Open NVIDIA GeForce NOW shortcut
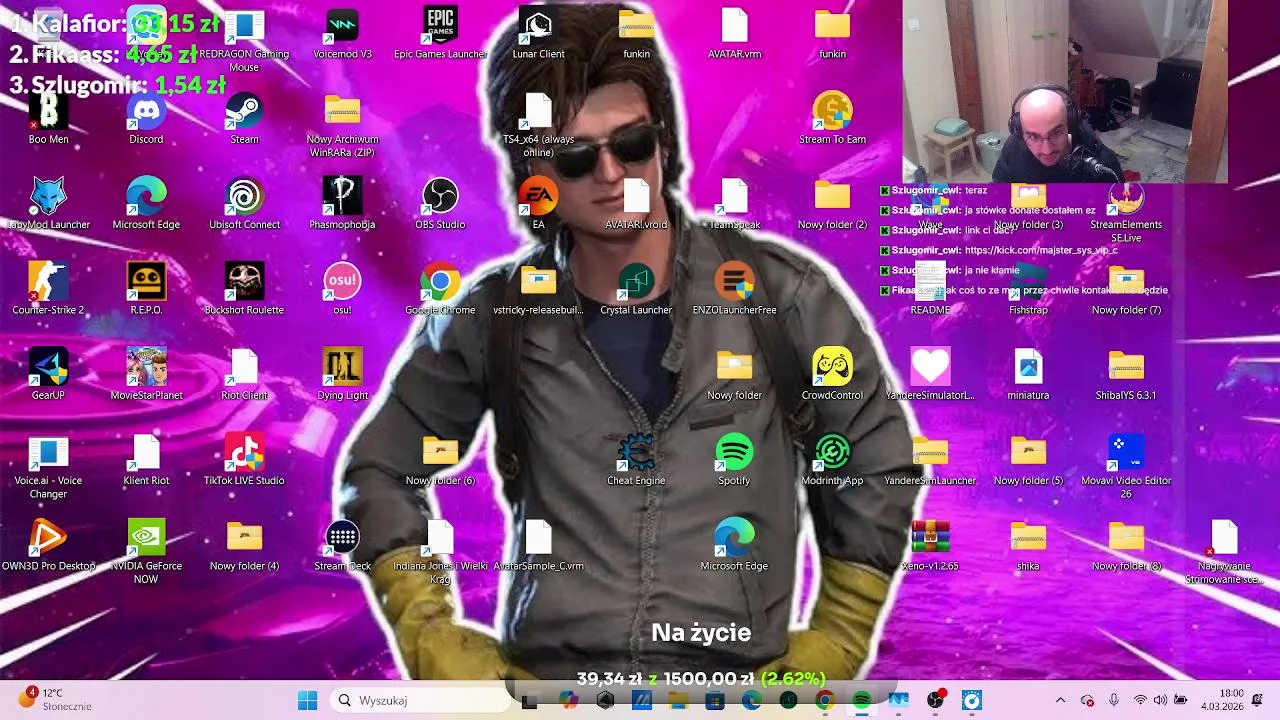Screen dimensions: 1280x720 point(146,552)
